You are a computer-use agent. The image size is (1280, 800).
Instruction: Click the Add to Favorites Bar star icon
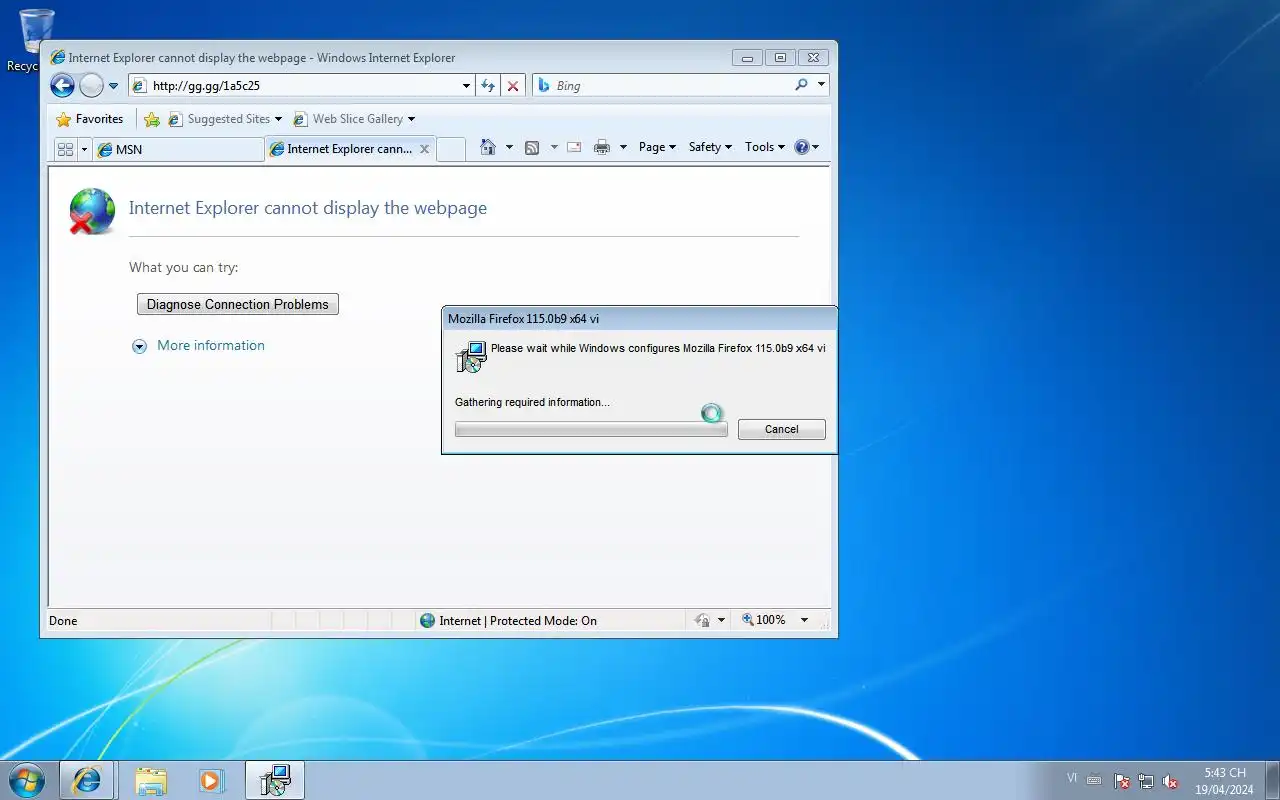(152, 119)
